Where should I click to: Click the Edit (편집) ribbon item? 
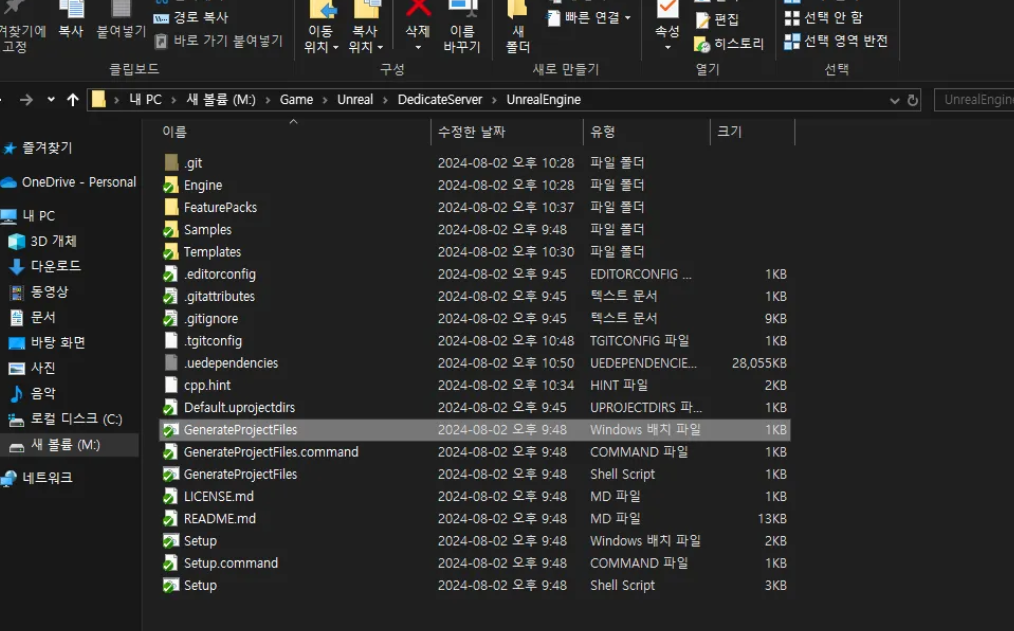(x=717, y=20)
